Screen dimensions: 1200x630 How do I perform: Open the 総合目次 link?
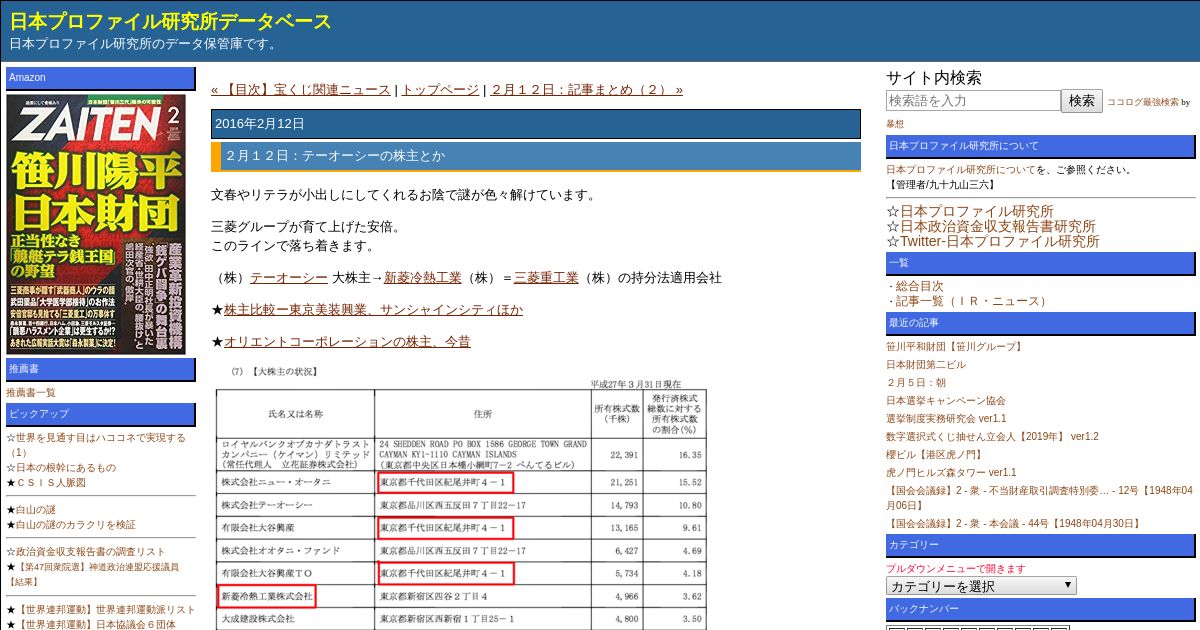click(919, 286)
